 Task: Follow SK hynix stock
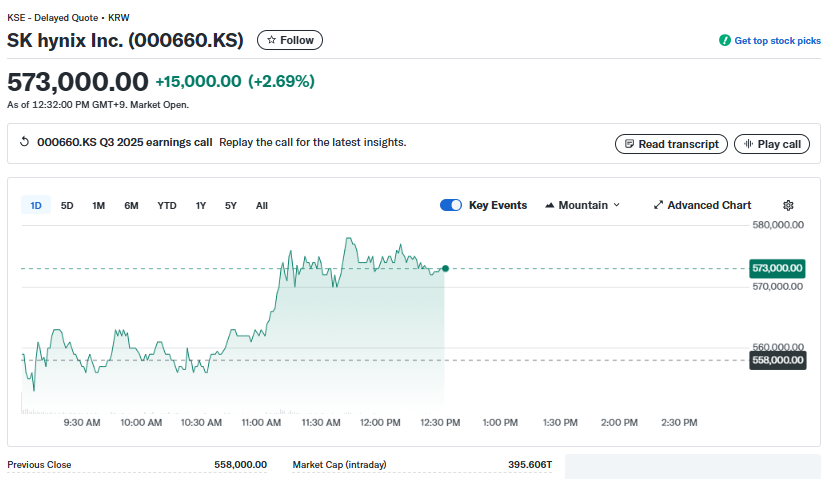coord(290,40)
